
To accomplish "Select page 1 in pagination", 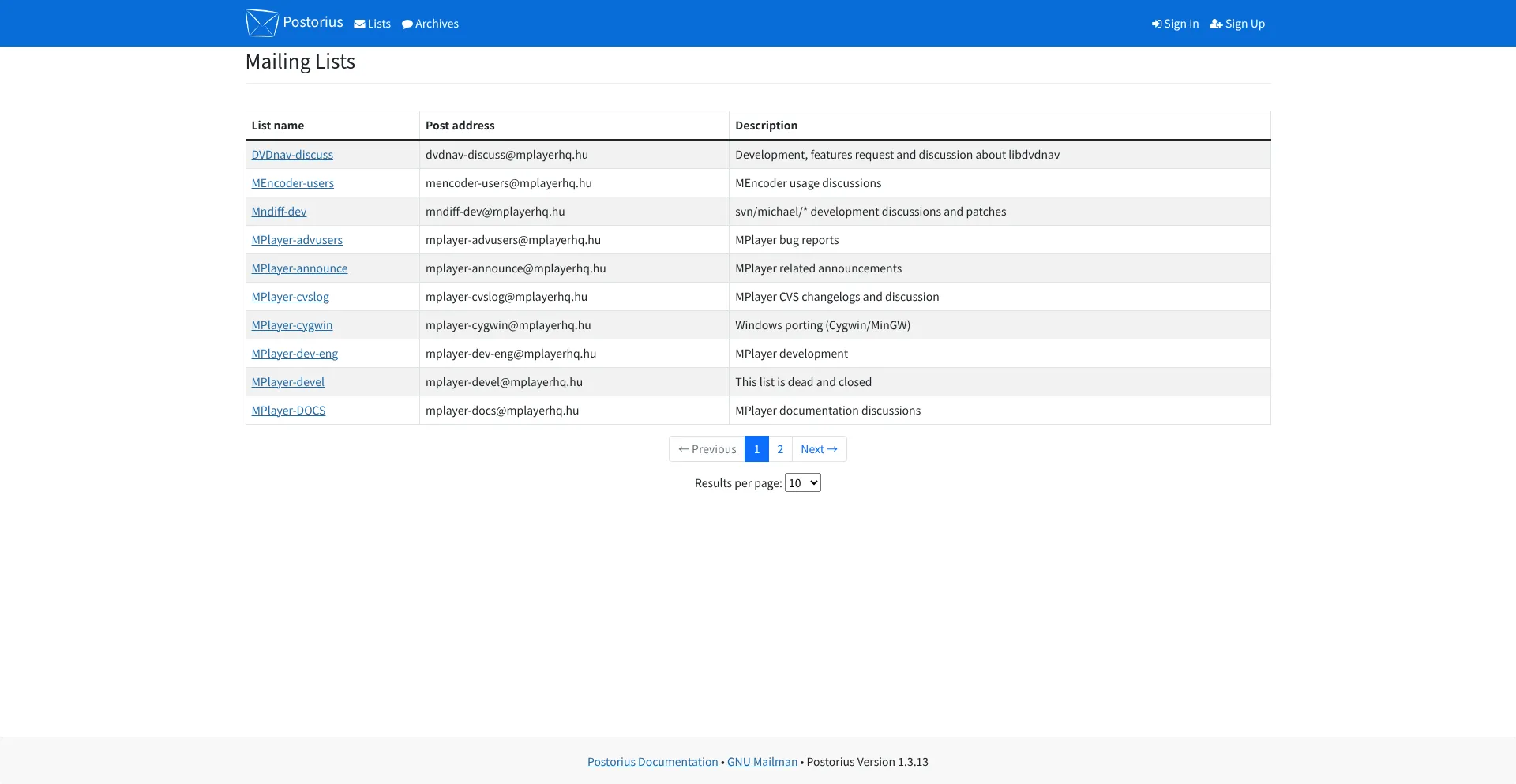I will click(756, 449).
